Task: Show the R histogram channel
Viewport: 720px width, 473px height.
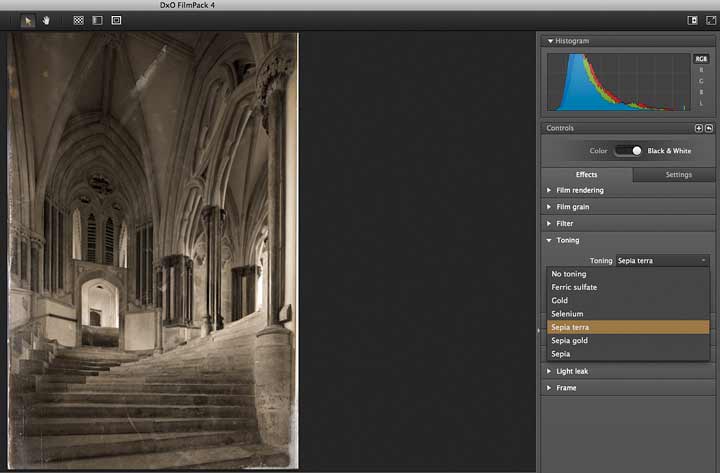Action: coord(701,70)
